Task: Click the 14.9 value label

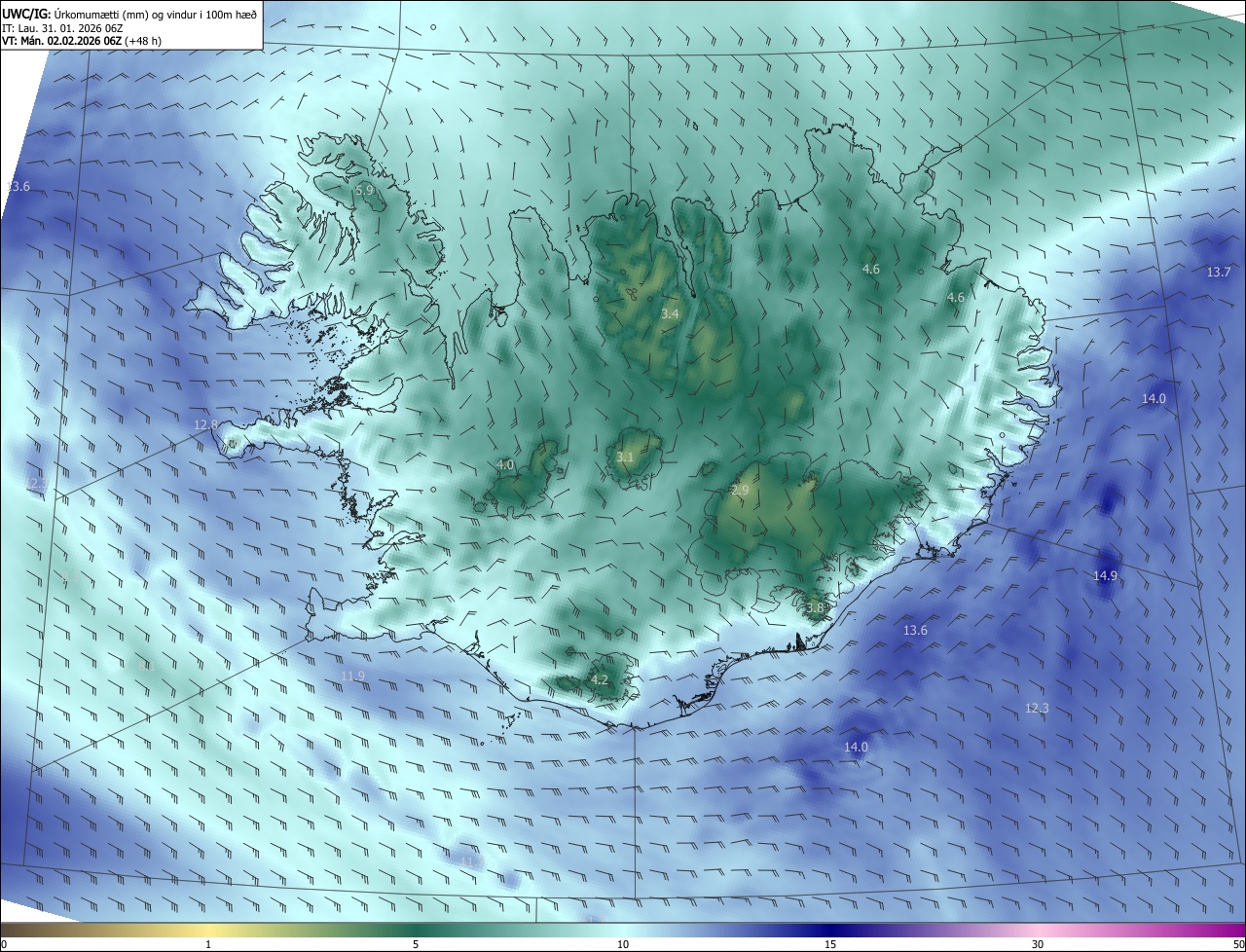Action: click(1105, 576)
